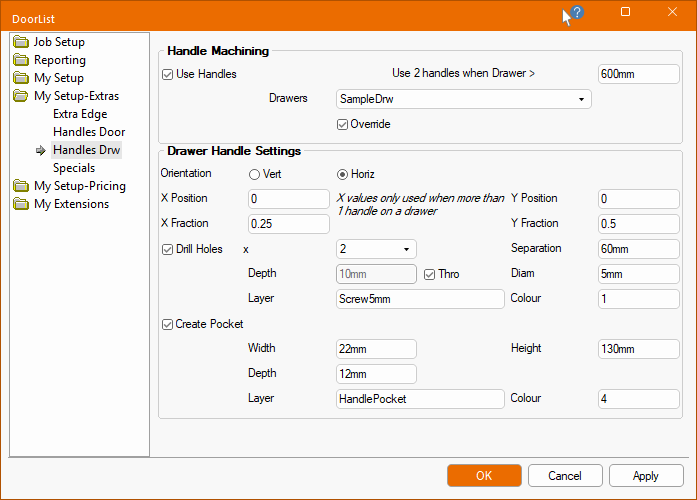The width and height of the screenshot is (697, 500).
Task: Open the Drill Holes count dropdown
Action: [376, 249]
